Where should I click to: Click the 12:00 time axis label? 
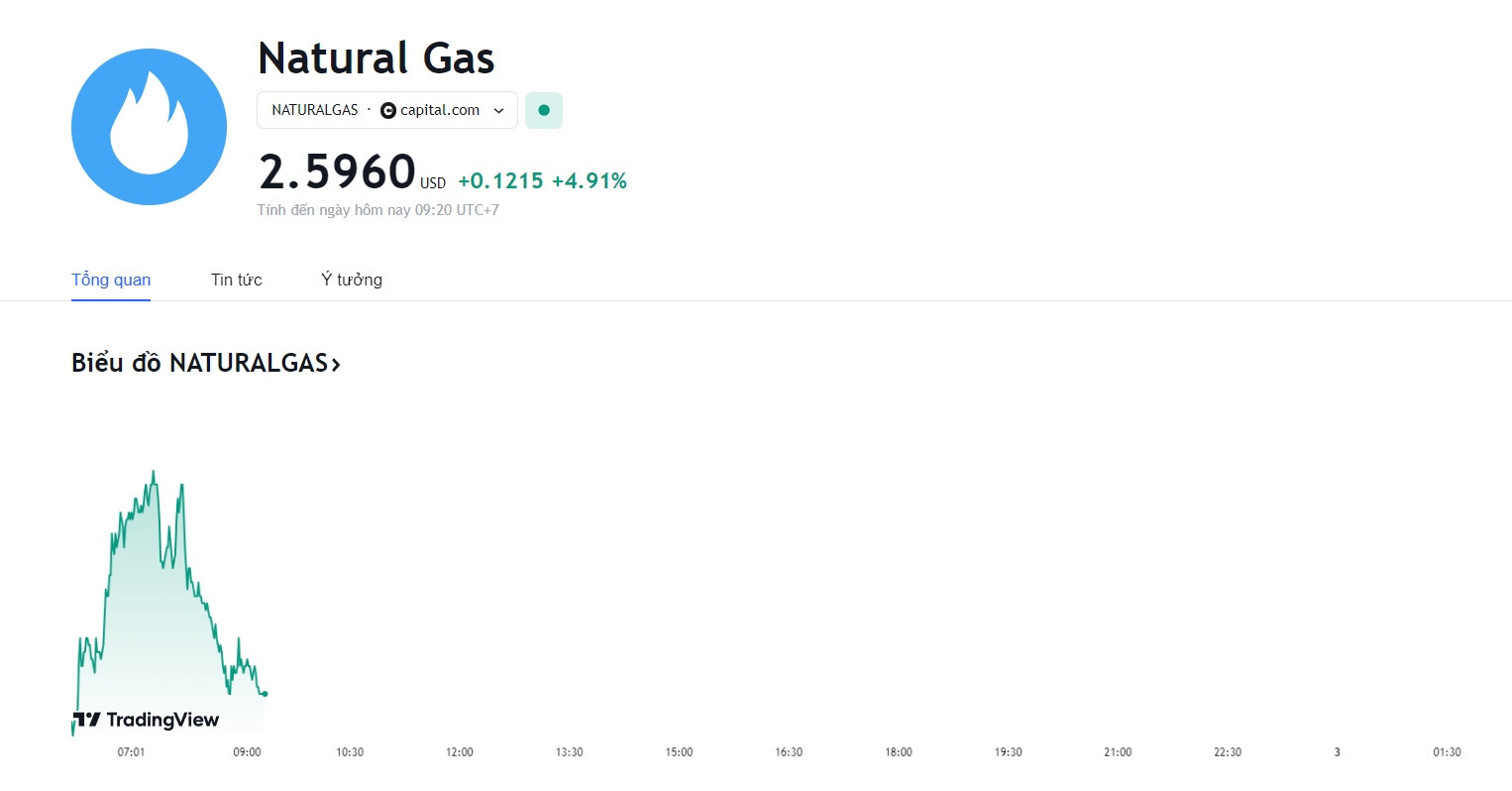(460, 752)
